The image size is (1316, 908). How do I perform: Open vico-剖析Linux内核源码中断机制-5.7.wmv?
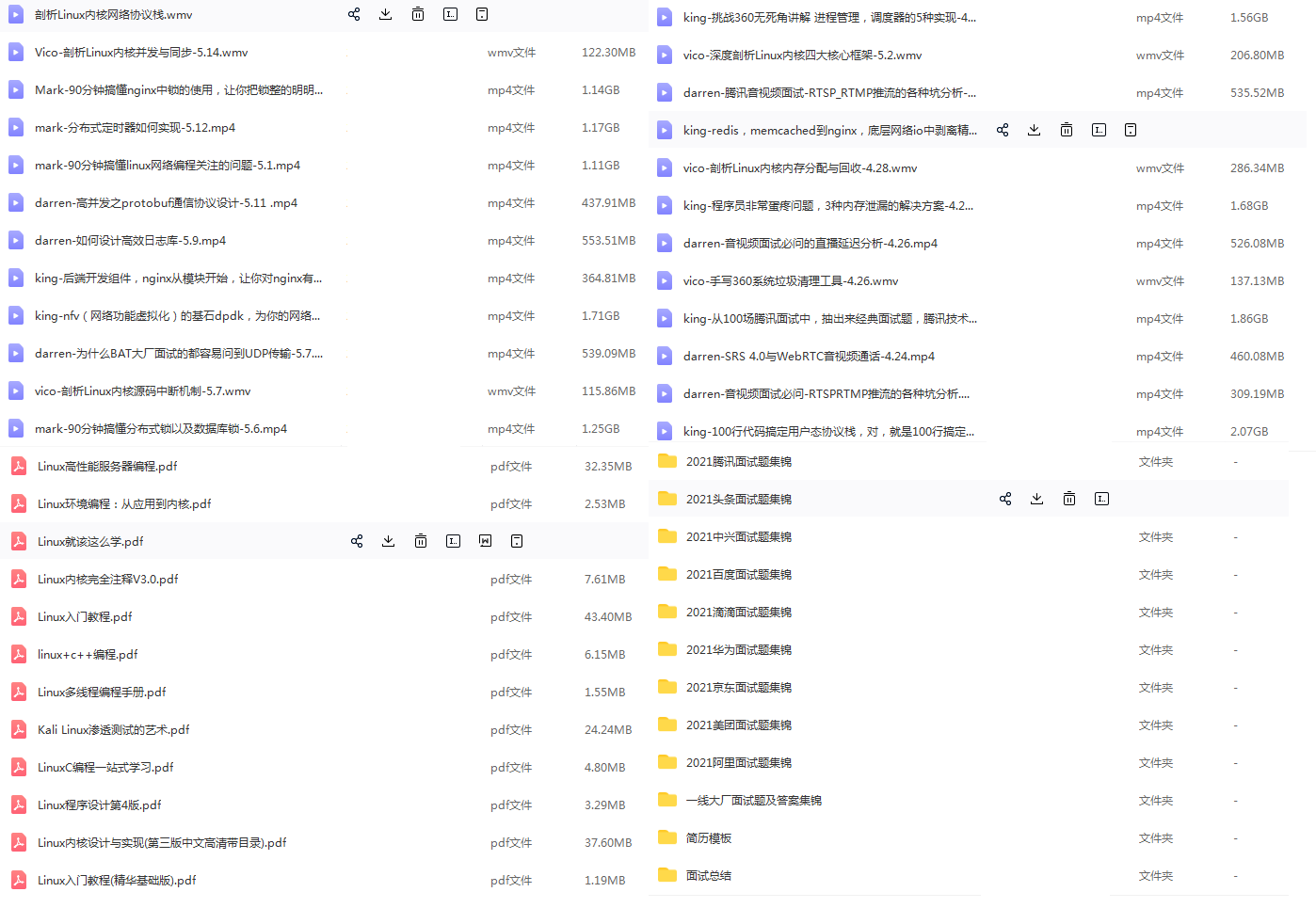[x=143, y=390]
